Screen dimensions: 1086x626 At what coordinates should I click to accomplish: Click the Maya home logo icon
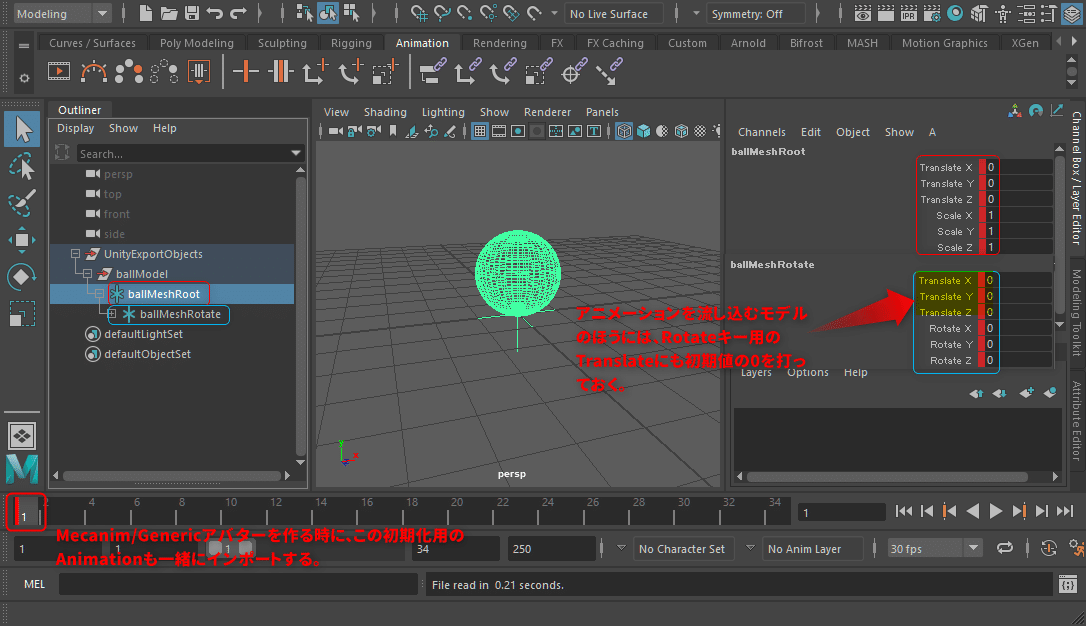[x=21, y=469]
